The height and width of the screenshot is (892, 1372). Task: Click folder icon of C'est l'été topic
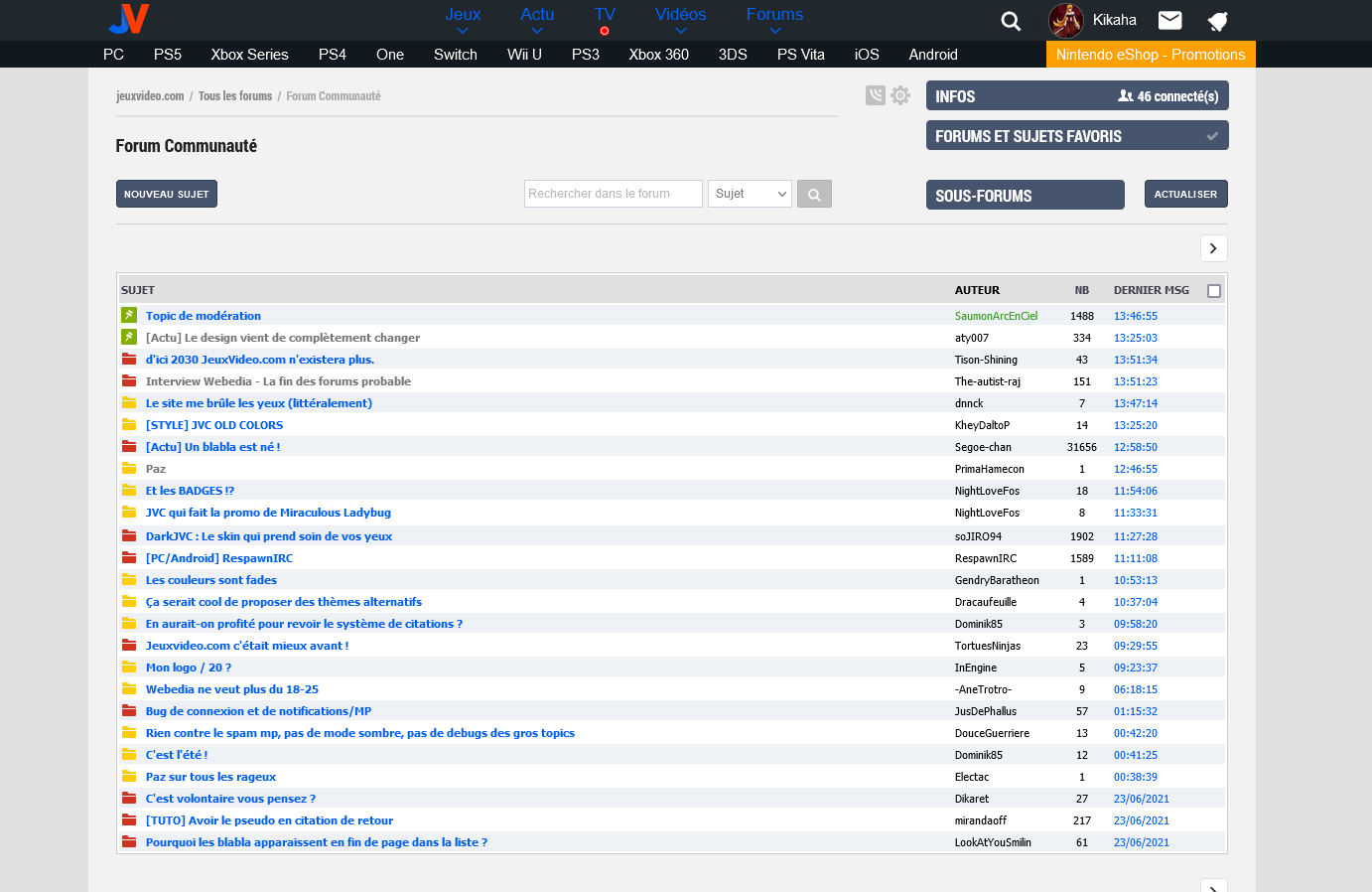pyautogui.click(x=129, y=754)
